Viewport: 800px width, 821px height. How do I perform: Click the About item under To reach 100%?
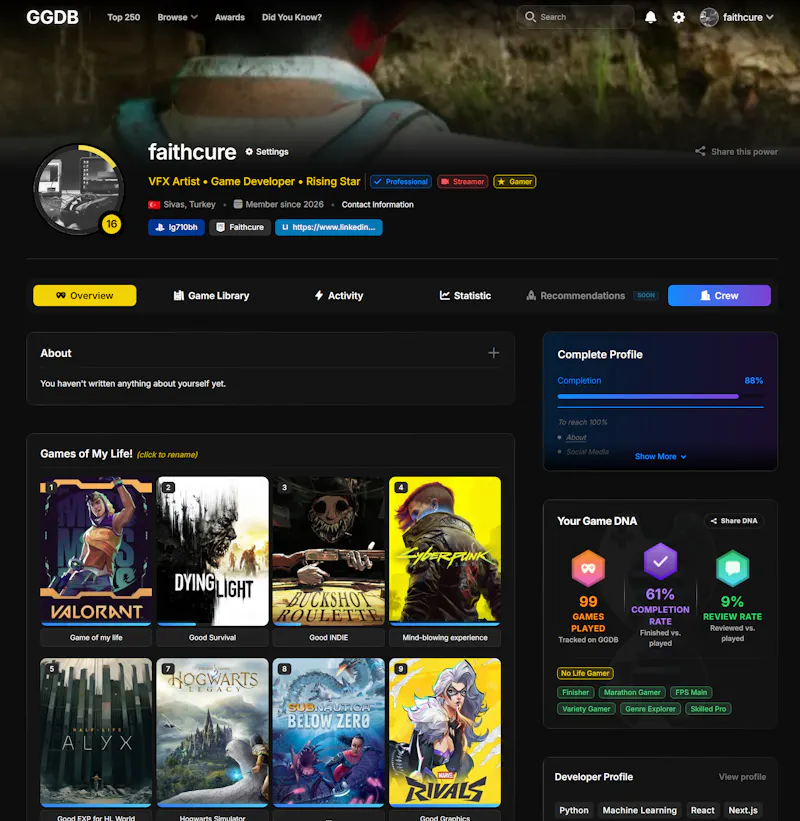[x=576, y=438]
